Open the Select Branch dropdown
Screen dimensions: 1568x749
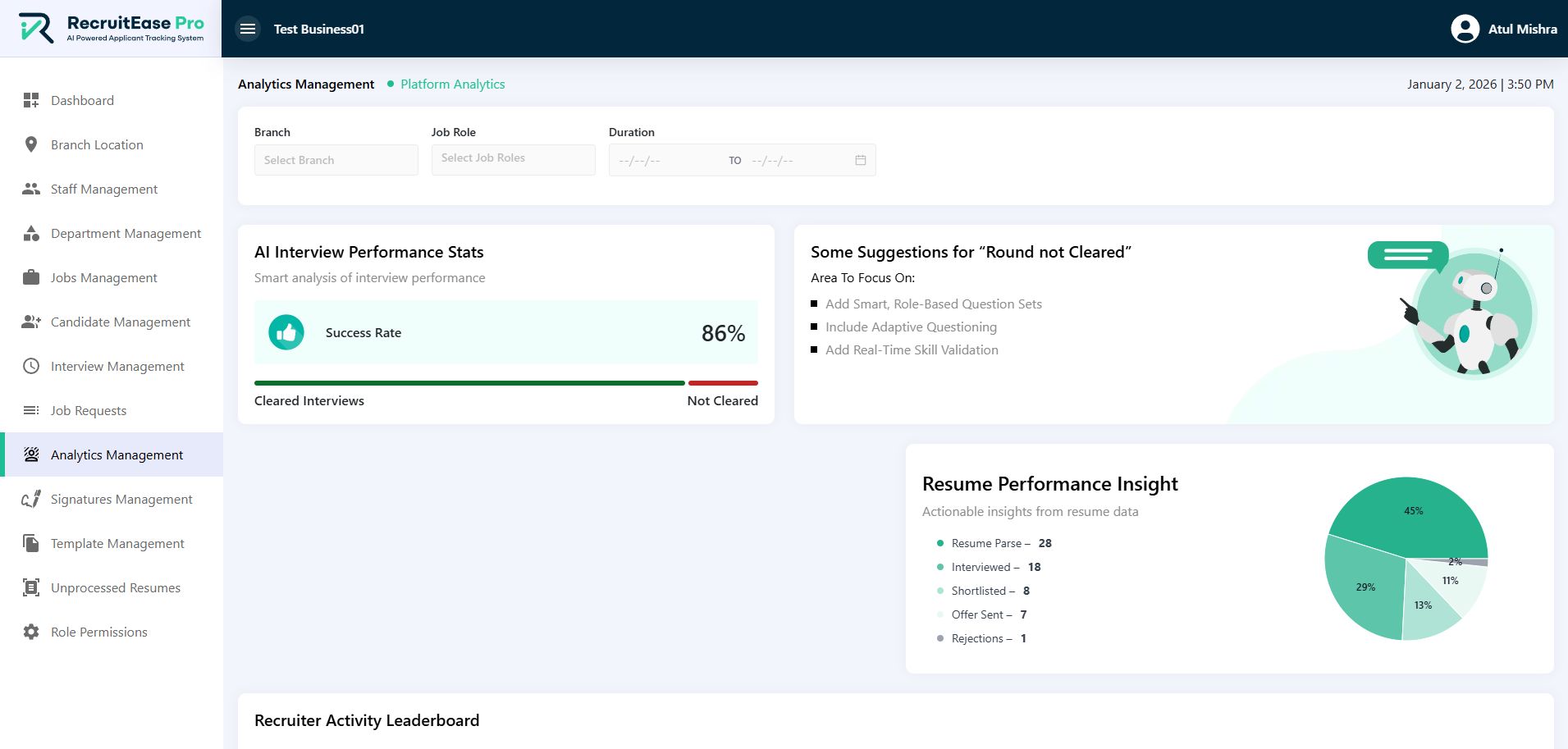(336, 160)
